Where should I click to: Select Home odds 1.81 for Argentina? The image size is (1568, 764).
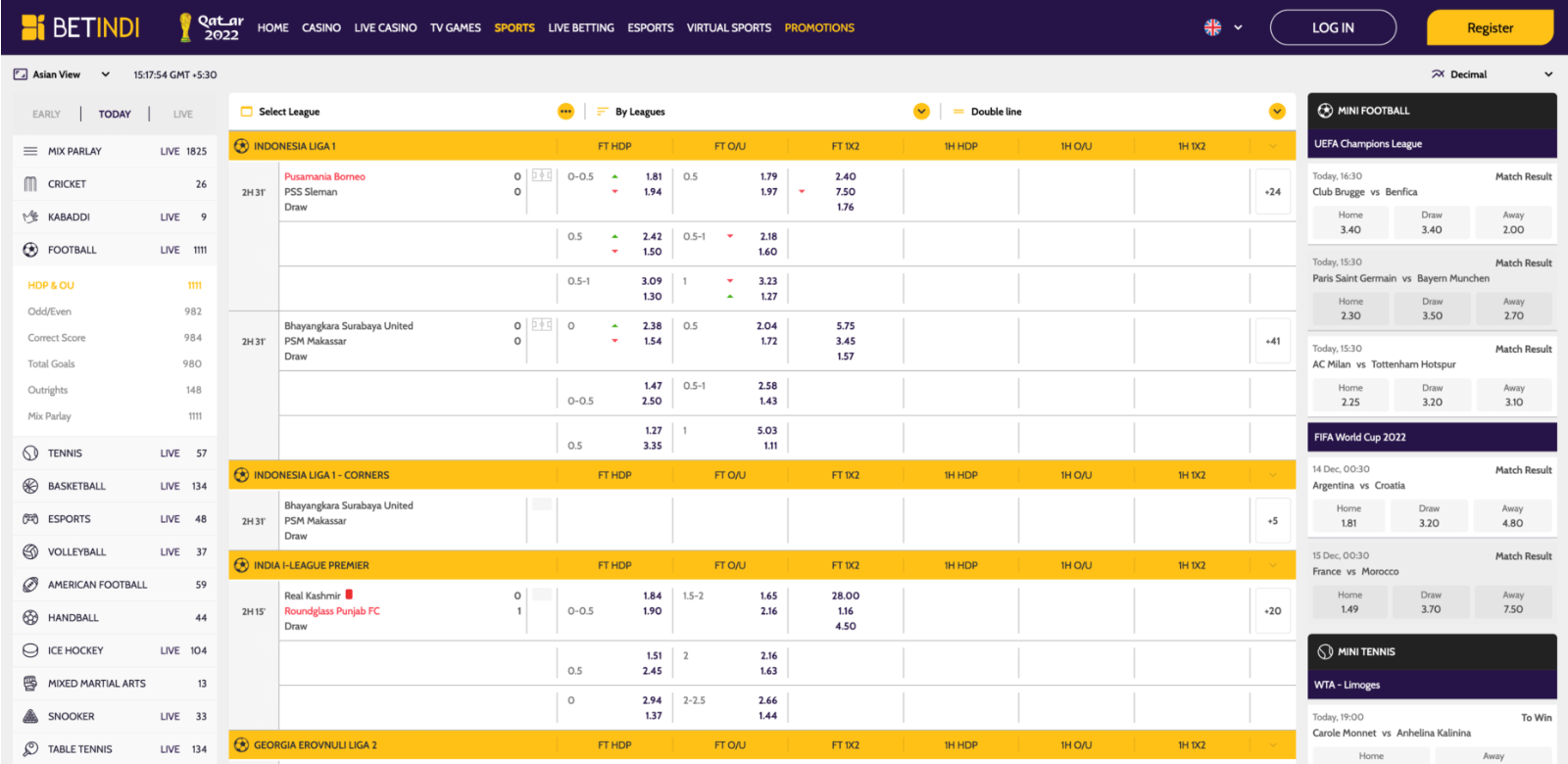(x=1348, y=516)
